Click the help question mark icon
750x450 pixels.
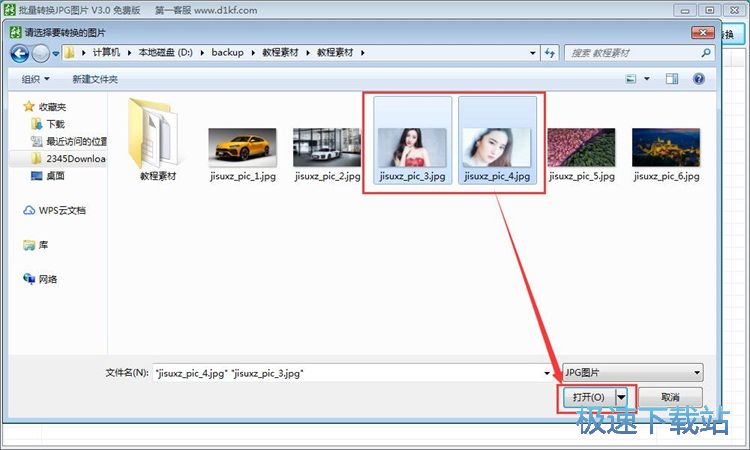(699, 78)
